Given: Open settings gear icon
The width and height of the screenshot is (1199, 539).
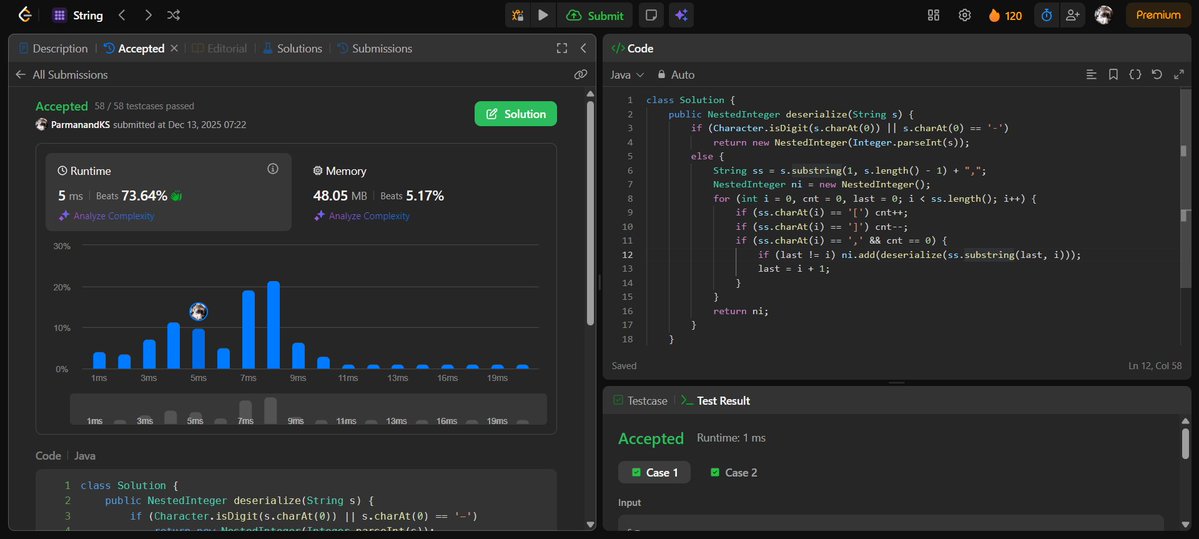Looking at the screenshot, I should click(x=964, y=15).
